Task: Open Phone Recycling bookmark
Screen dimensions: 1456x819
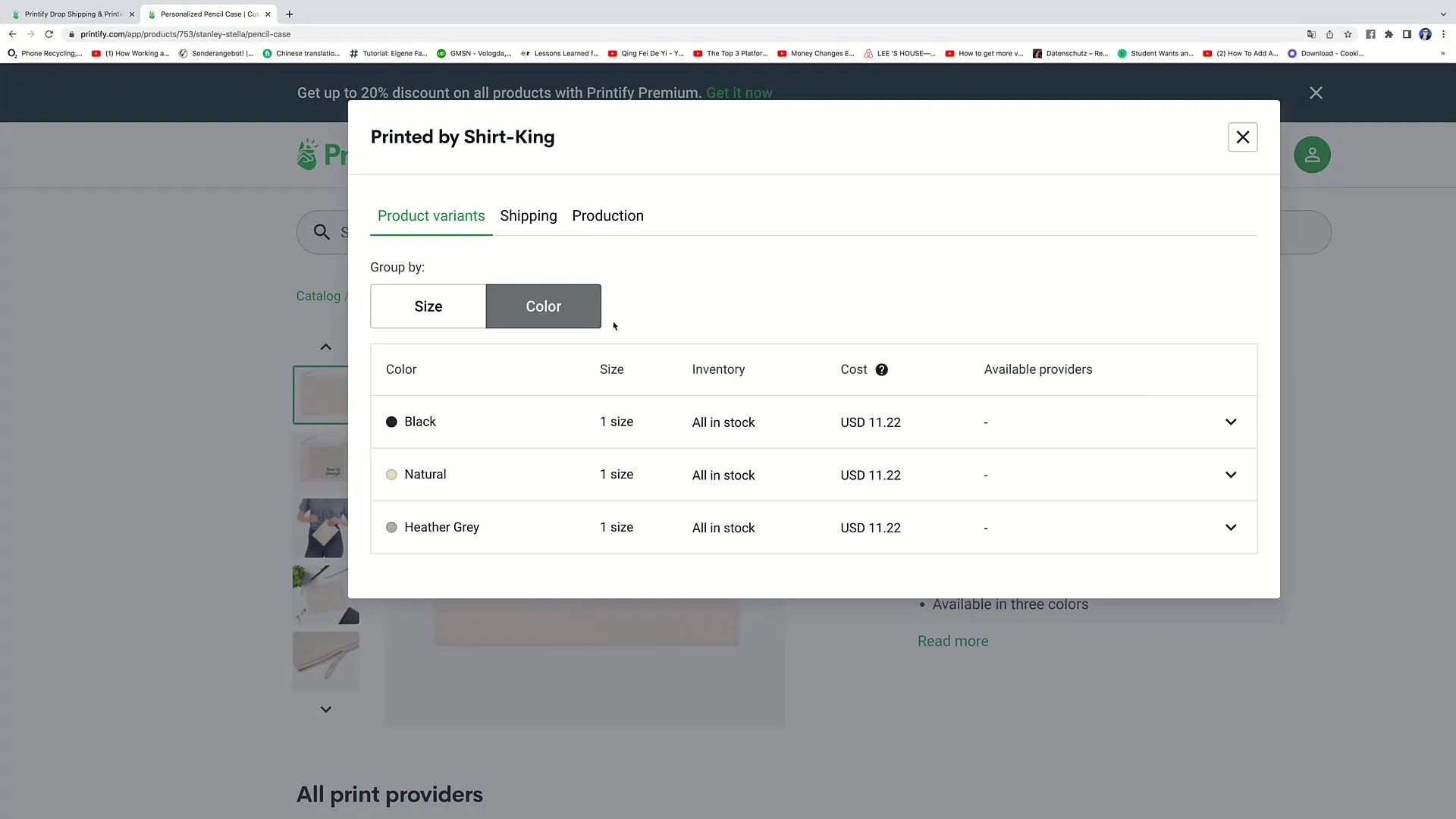Action: (45, 54)
